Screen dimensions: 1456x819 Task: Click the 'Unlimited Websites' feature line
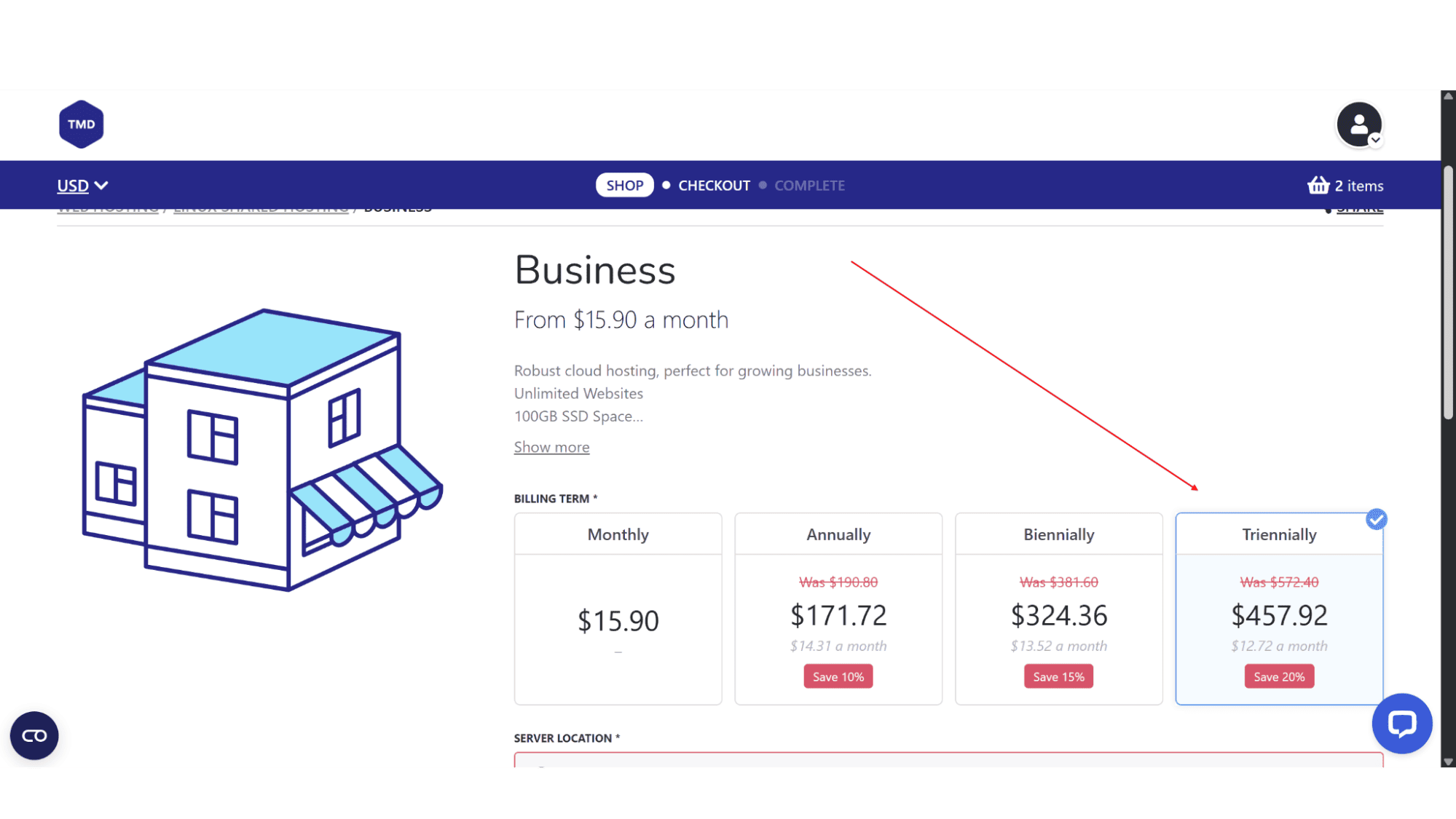(x=578, y=393)
